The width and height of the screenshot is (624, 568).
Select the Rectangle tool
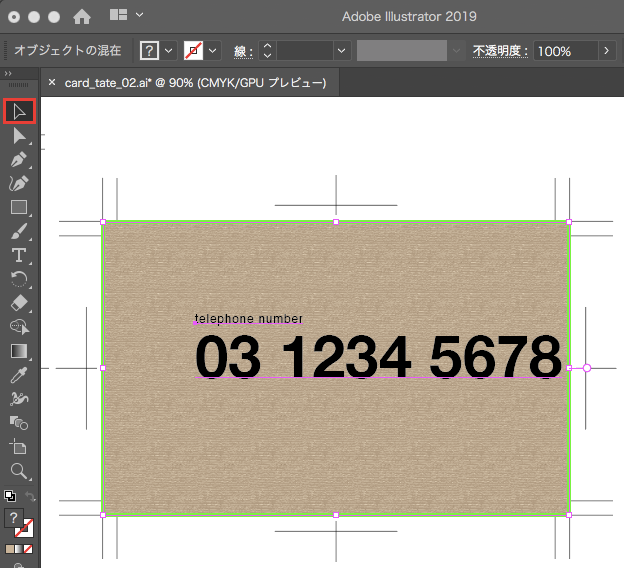[x=19, y=207]
